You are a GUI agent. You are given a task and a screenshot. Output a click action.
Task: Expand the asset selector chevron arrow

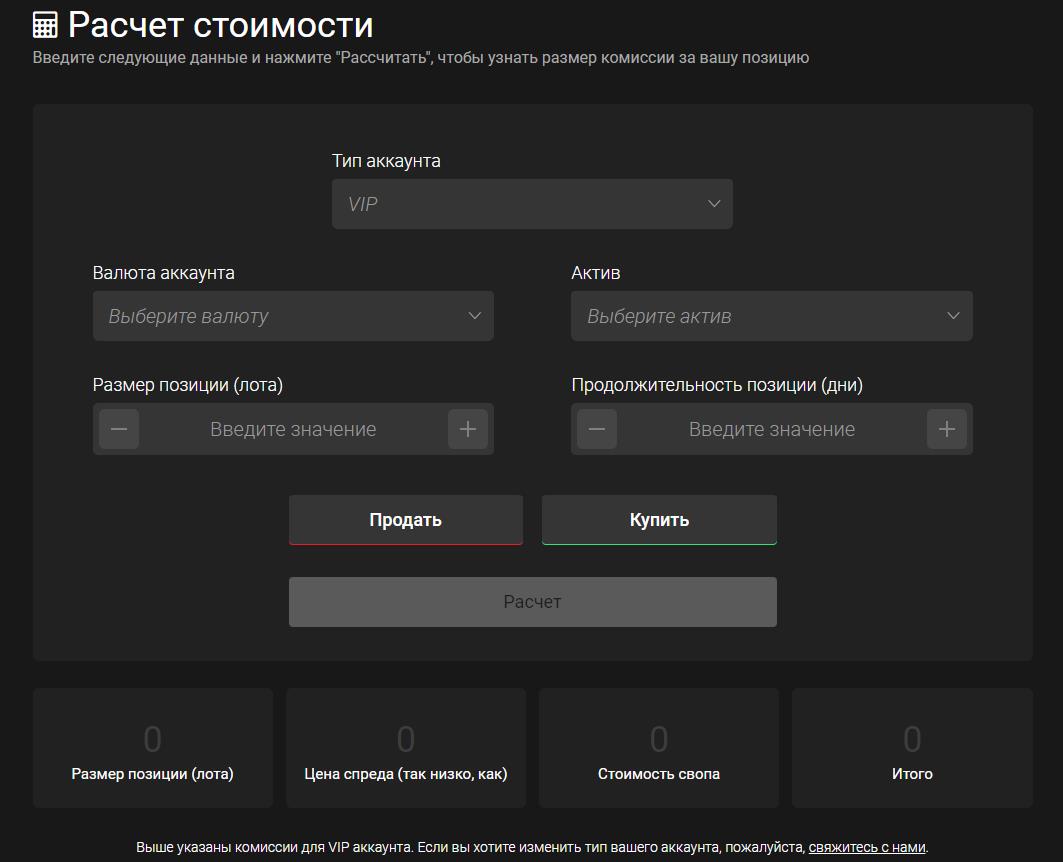pos(952,315)
